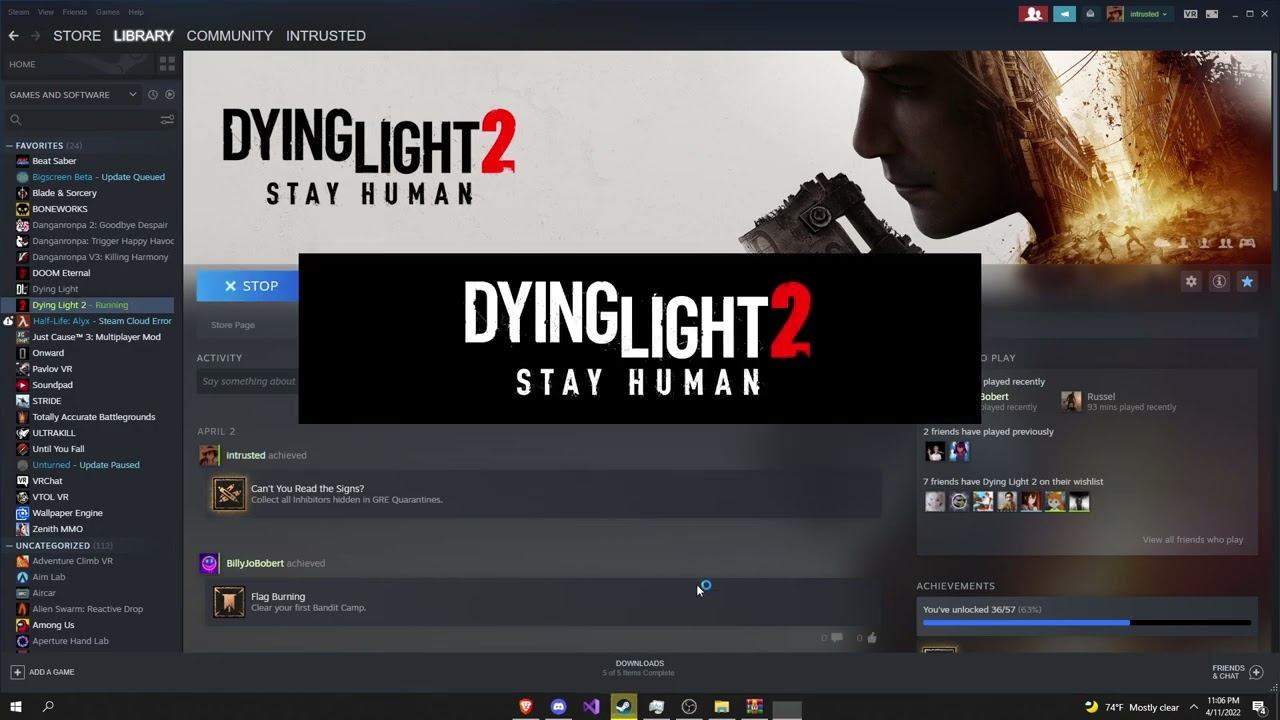Screen dimensions: 1280x720
Task: Show game information icon
Action: click(x=1219, y=282)
